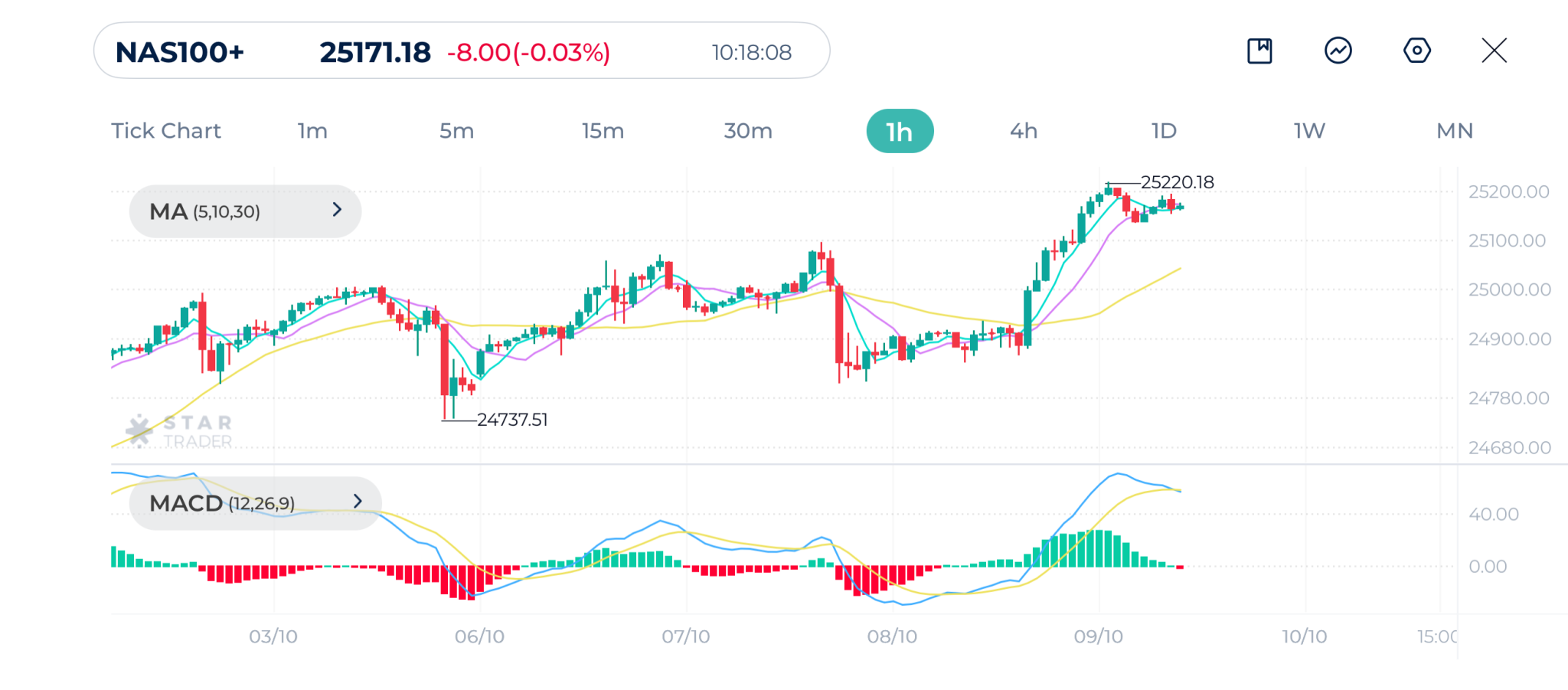Expand the MACD (12,26,9) indicator selector
1568x690 pixels.
coord(255,503)
